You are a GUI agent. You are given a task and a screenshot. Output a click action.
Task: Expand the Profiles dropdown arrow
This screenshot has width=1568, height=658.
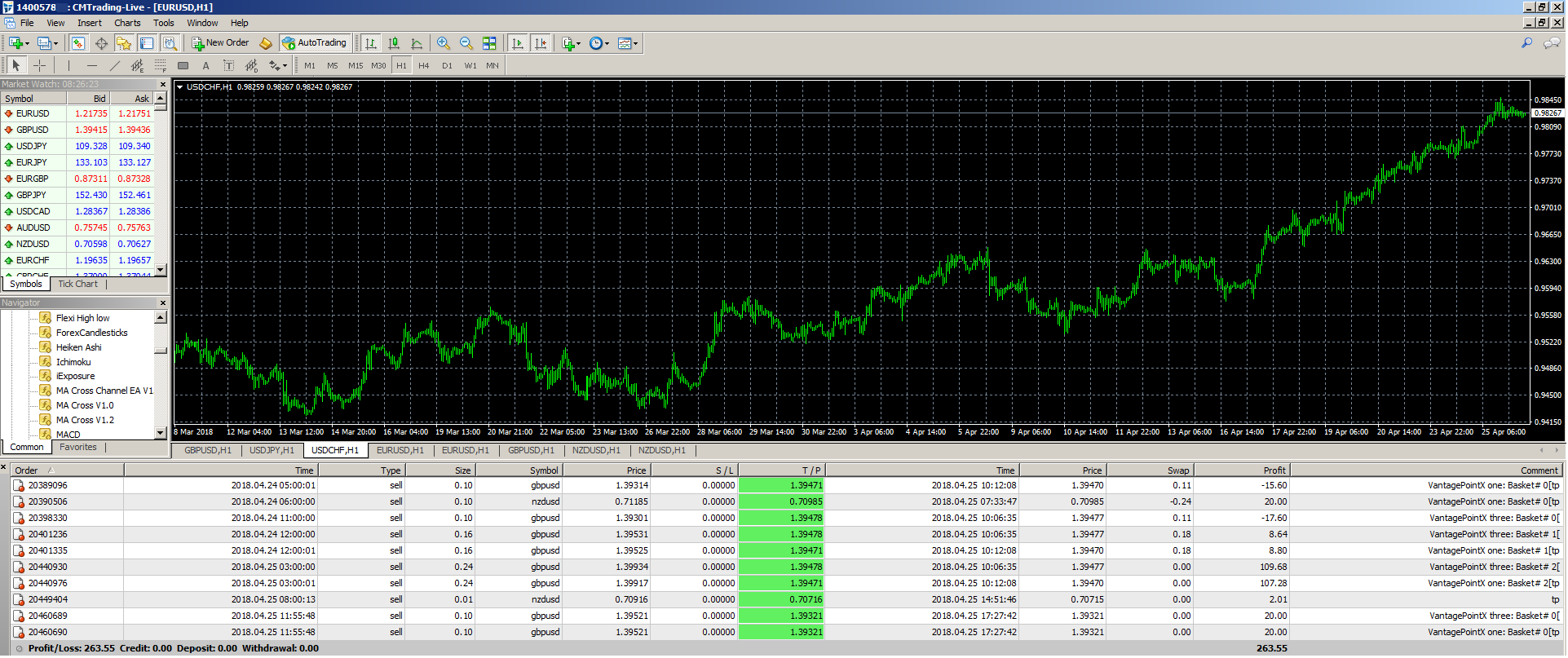[55, 43]
